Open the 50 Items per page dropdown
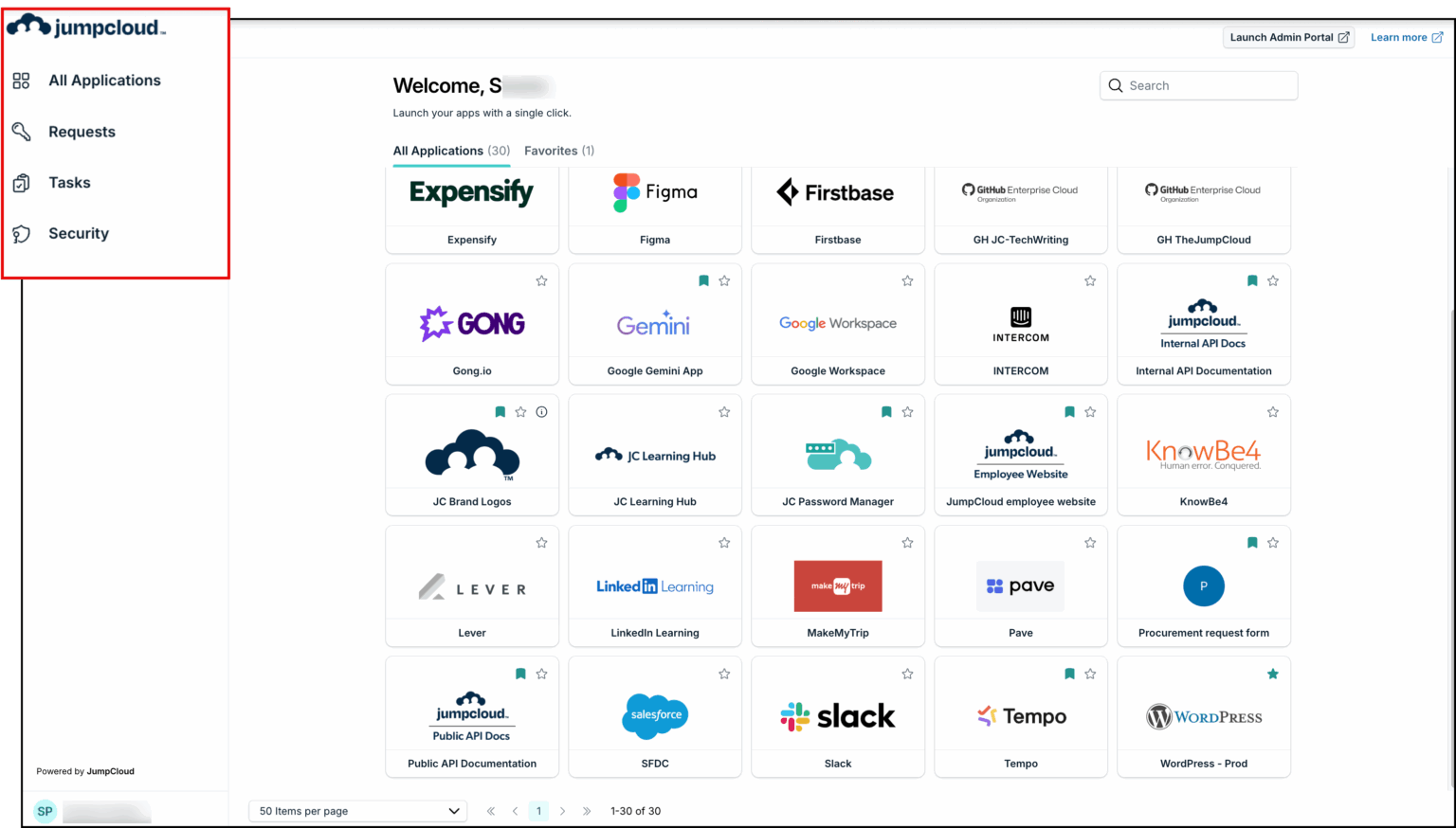Image resolution: width=1456 pixels, height=828 pixels. 358,811
